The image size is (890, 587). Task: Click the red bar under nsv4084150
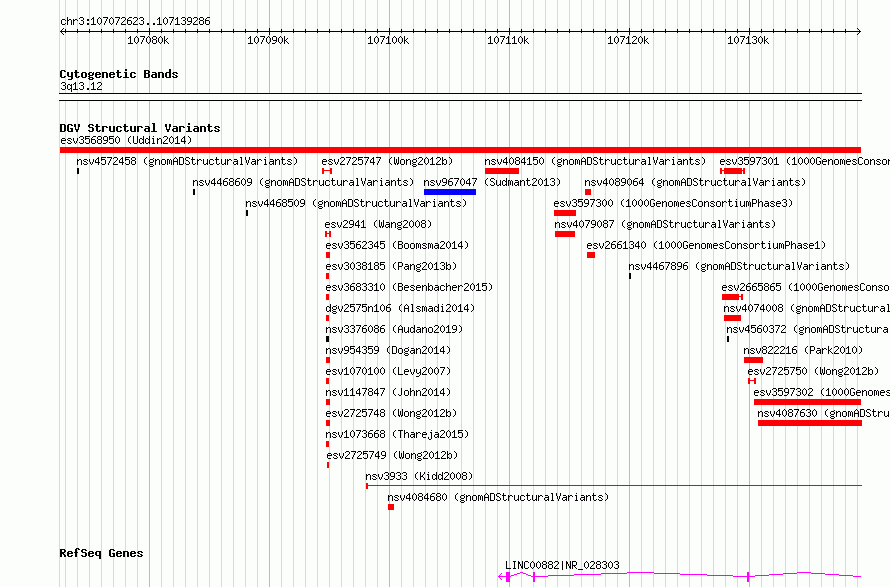coord(502,171)
